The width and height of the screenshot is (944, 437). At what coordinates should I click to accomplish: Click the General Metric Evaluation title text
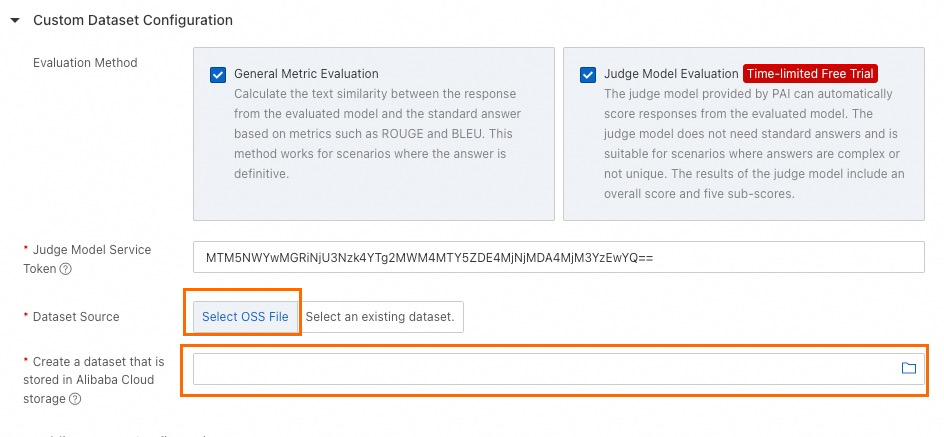306,74
